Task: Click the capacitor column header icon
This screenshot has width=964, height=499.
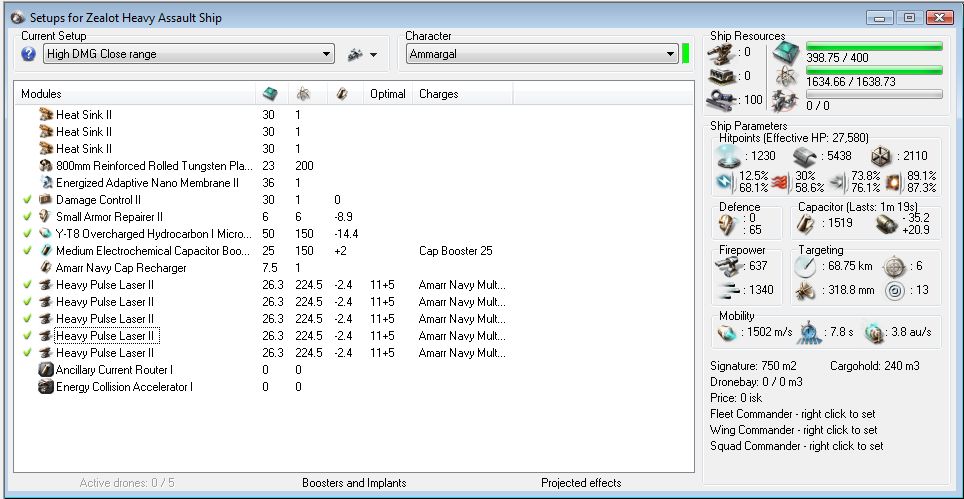Action: [x=342, y=94]
